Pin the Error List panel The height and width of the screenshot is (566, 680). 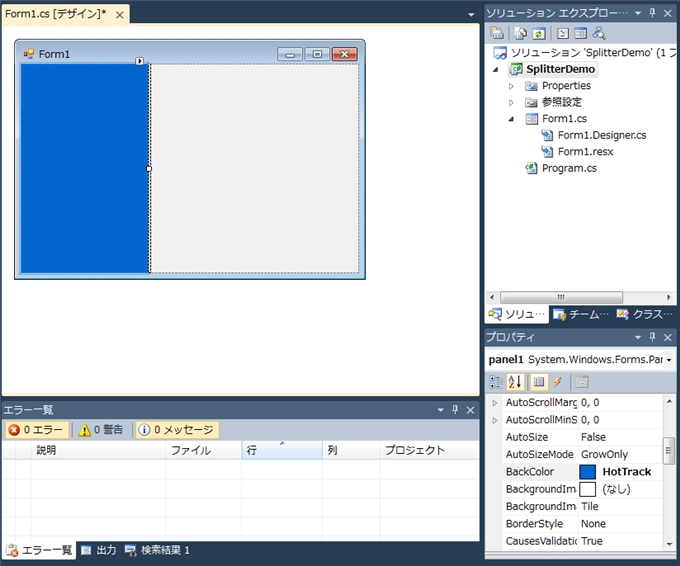click(455, 409)
